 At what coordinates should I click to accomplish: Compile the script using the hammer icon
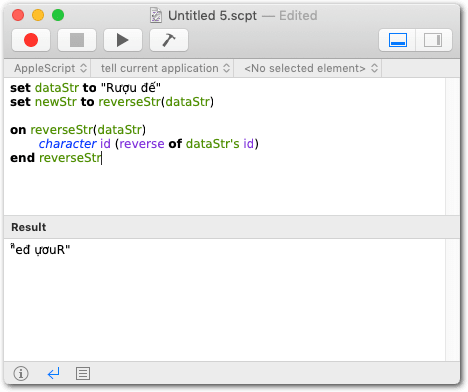[x=169, y=40]
